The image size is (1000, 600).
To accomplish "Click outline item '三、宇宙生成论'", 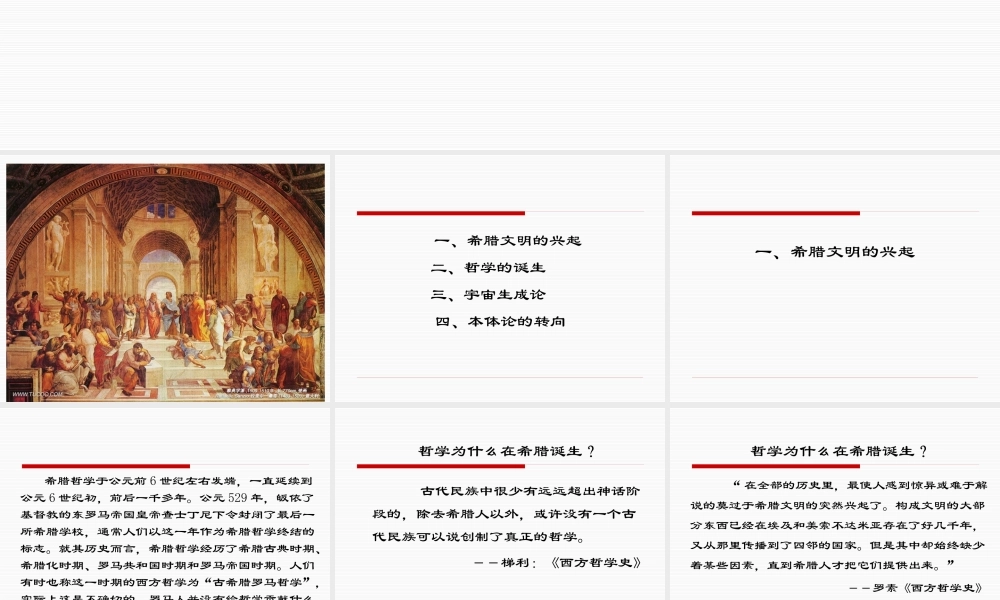I will coord(489,295).
